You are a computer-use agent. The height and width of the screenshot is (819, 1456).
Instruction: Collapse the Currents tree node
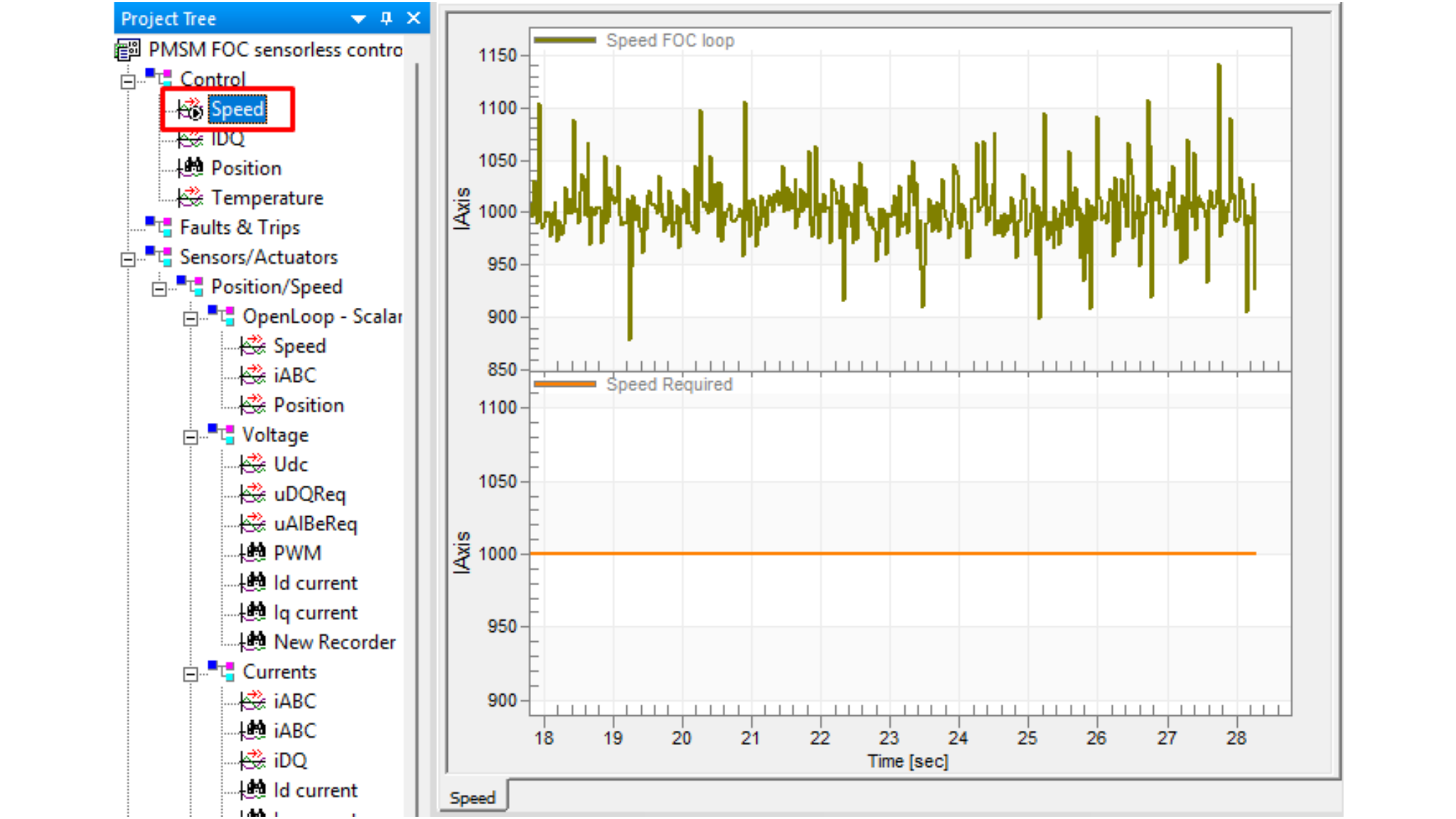coord(191,674)
